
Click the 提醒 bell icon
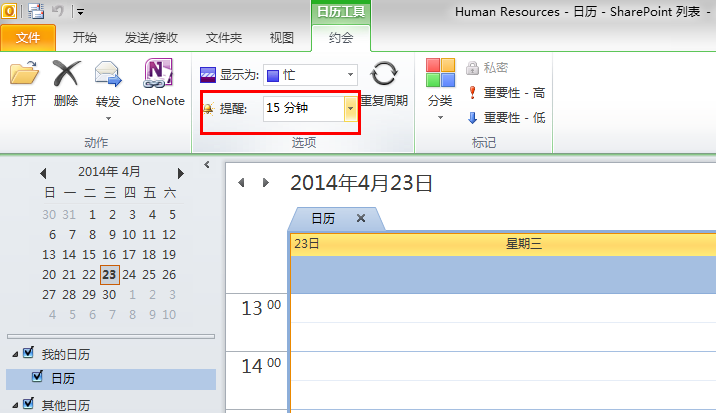coord(208,109)
